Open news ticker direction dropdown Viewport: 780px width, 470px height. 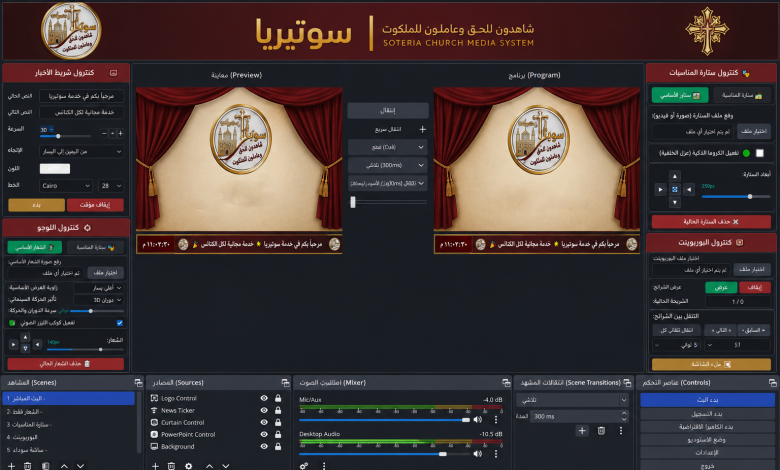click(x=82, y=151)
